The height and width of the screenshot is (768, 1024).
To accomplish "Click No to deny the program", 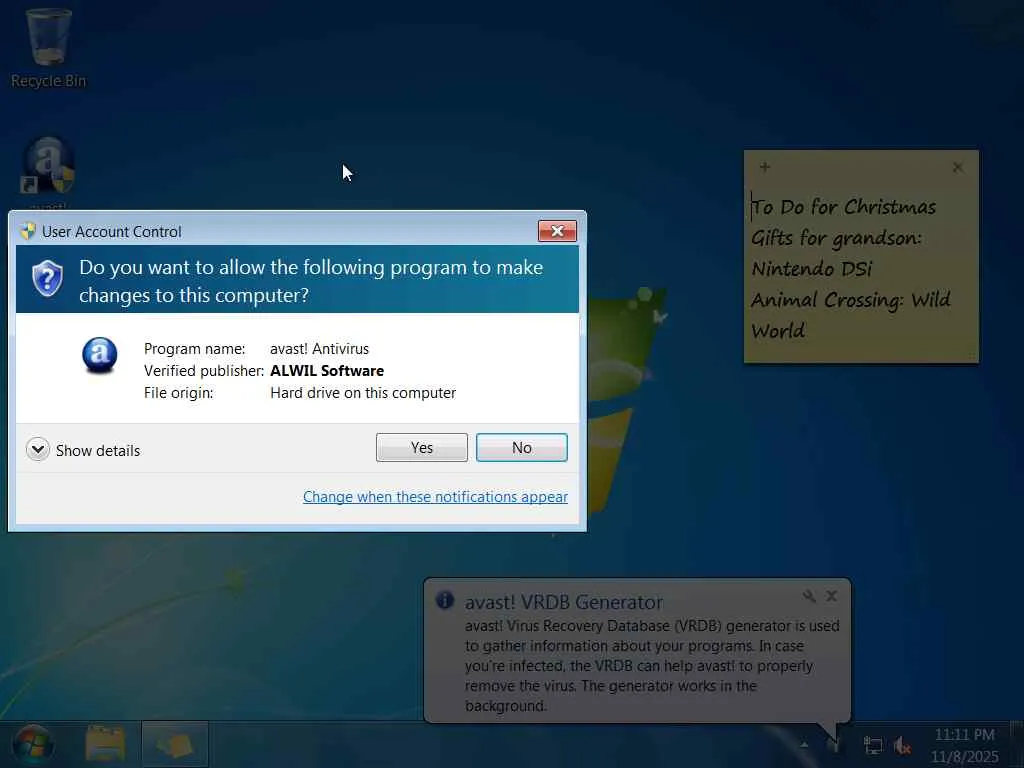I will tap(521, 447).
